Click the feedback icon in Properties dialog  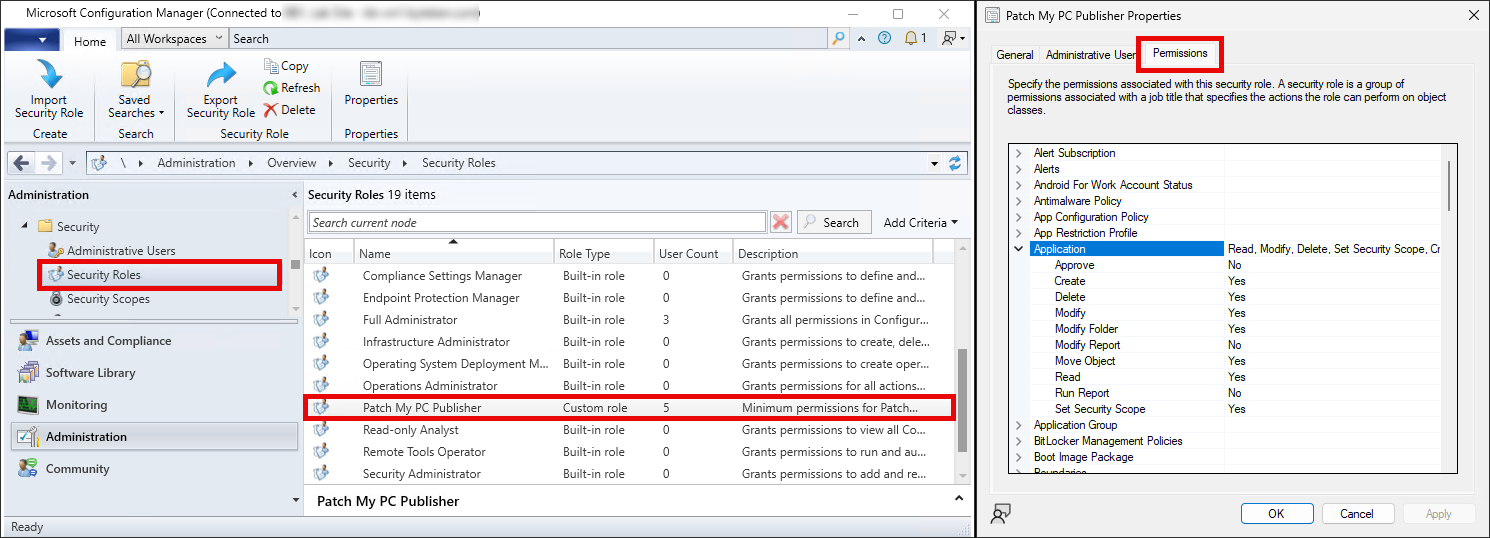pos(1001,514)
